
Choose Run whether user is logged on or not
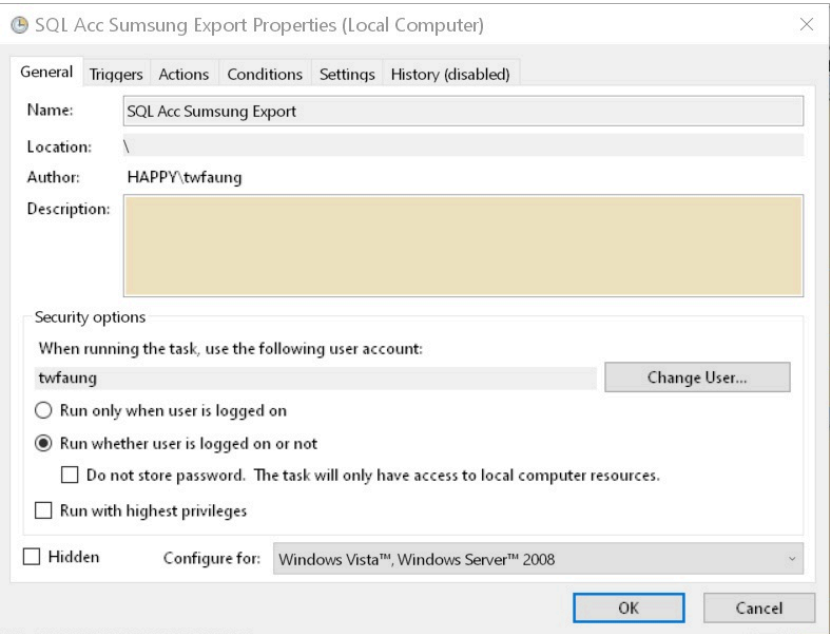[44, 443]
